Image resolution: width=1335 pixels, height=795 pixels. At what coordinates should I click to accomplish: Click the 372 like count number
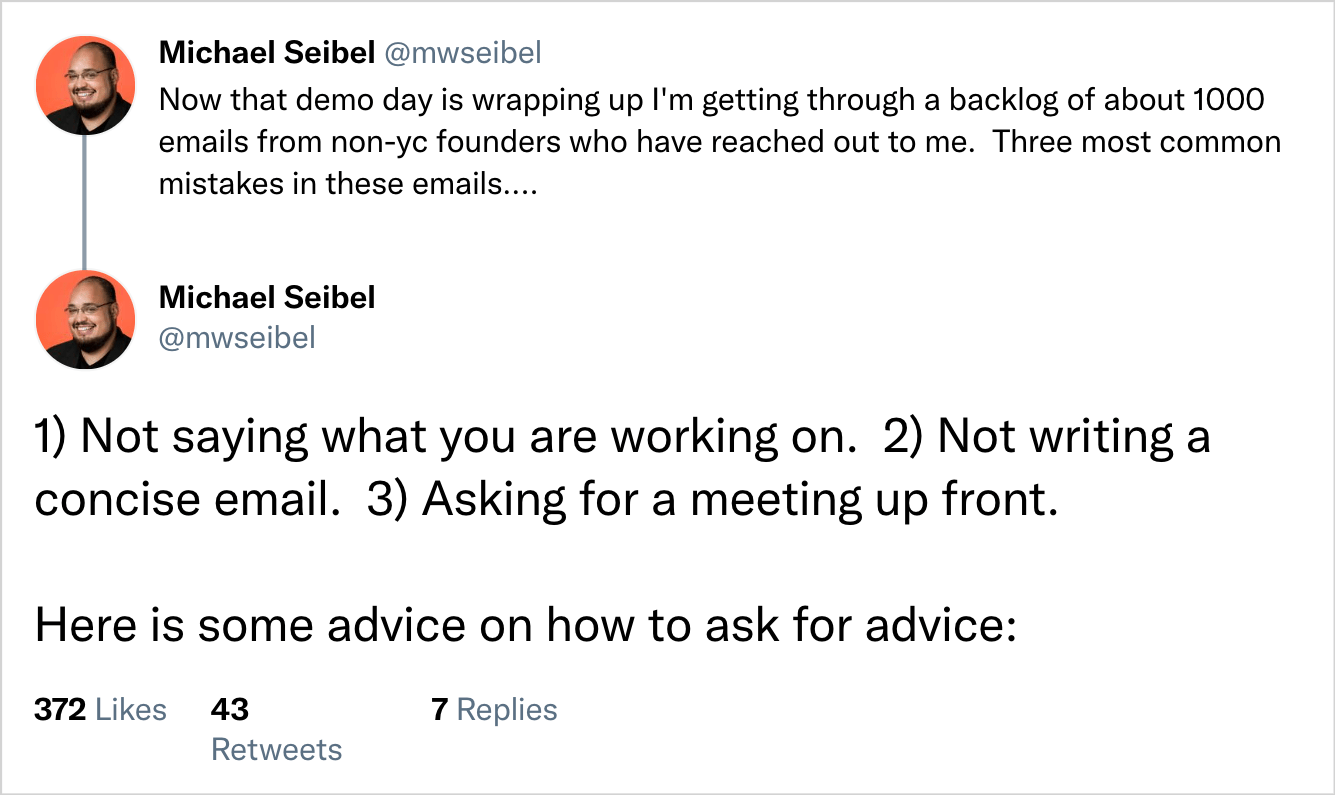pos(60,710)
